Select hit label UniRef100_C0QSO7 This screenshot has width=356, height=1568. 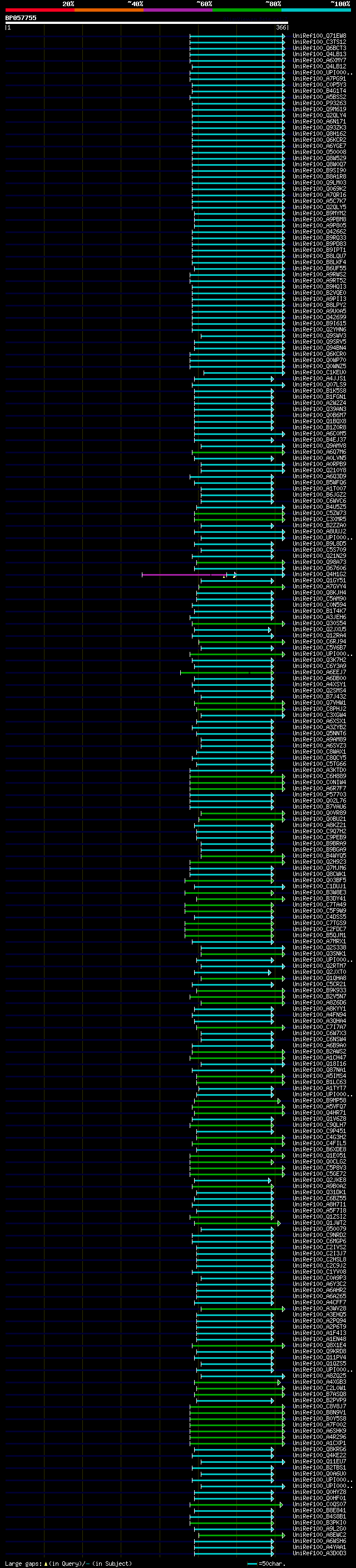click(319, 1504)
